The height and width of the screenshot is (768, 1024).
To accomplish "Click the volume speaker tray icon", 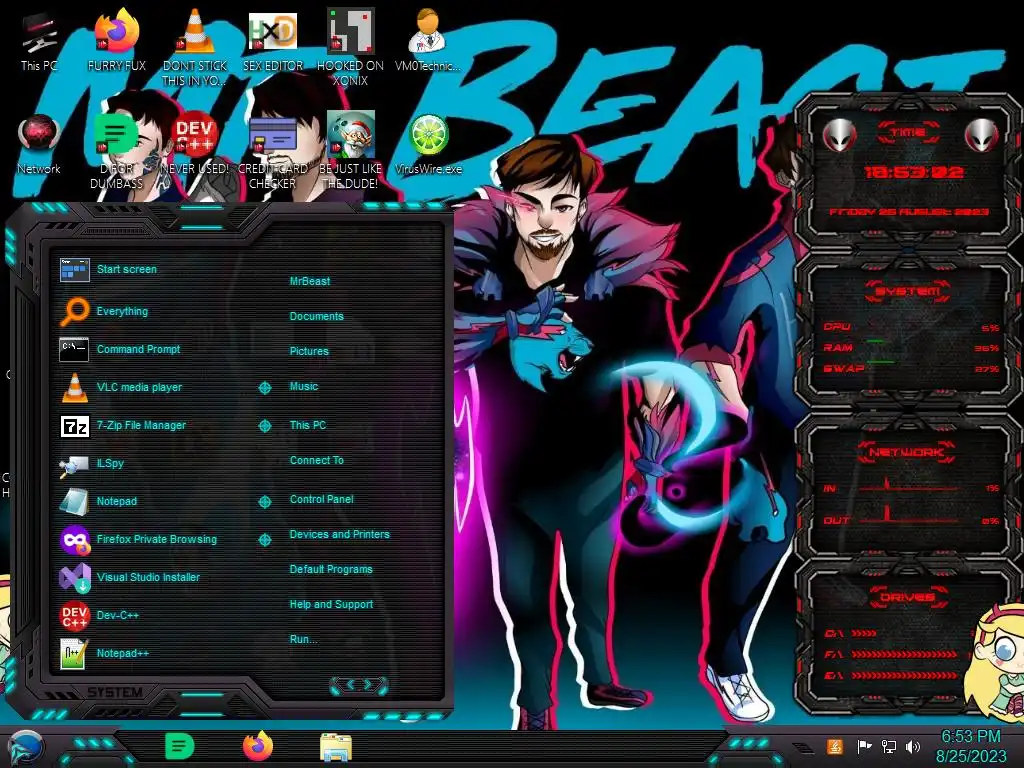I will click(x=913, y=746).
